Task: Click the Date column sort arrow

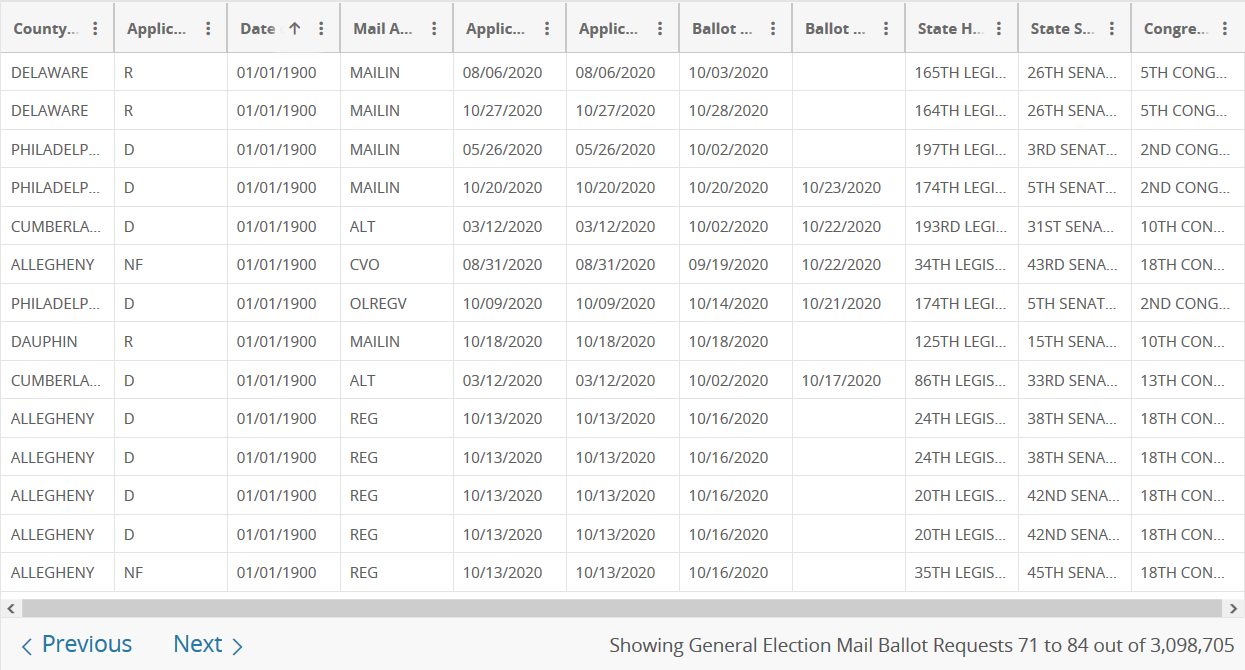Action: (x=294, y=29)
